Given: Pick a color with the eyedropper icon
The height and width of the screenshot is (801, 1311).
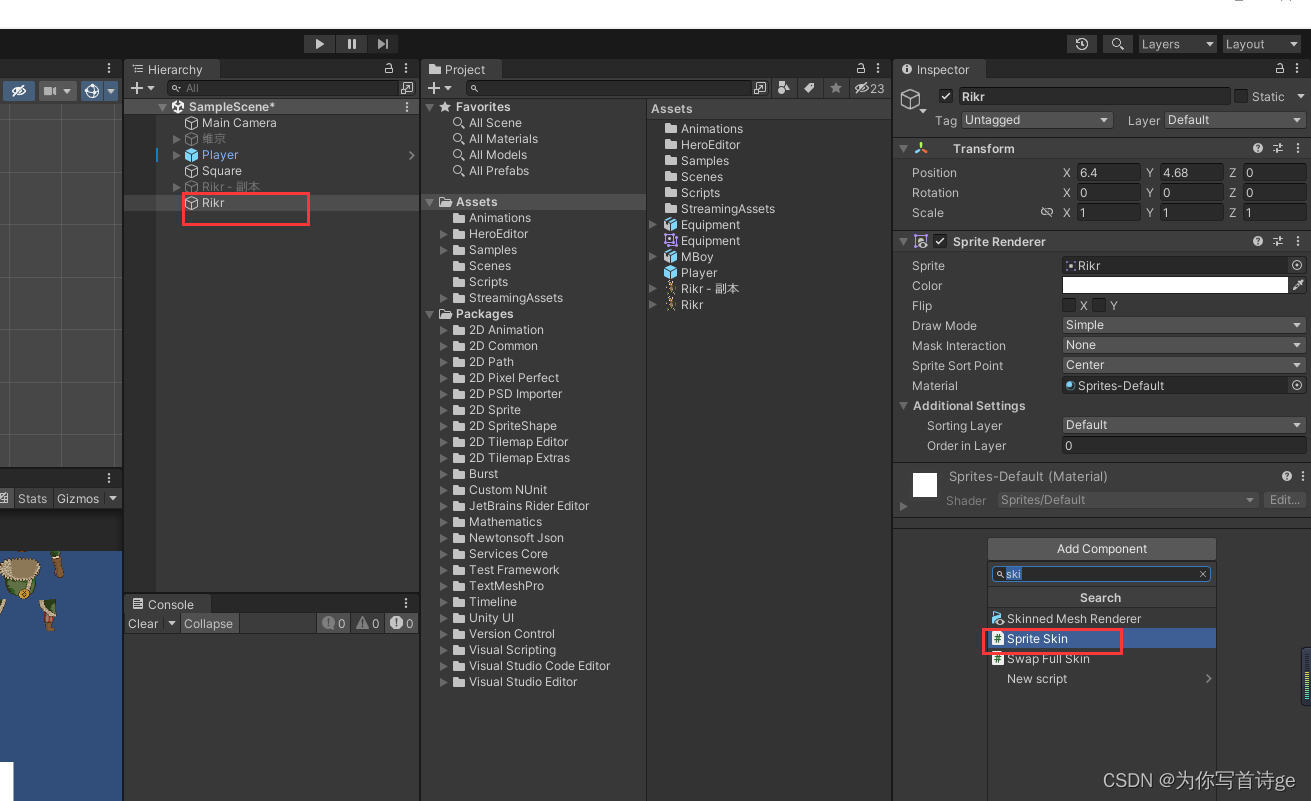Looking at the screenshot, I should (1298, 286).
